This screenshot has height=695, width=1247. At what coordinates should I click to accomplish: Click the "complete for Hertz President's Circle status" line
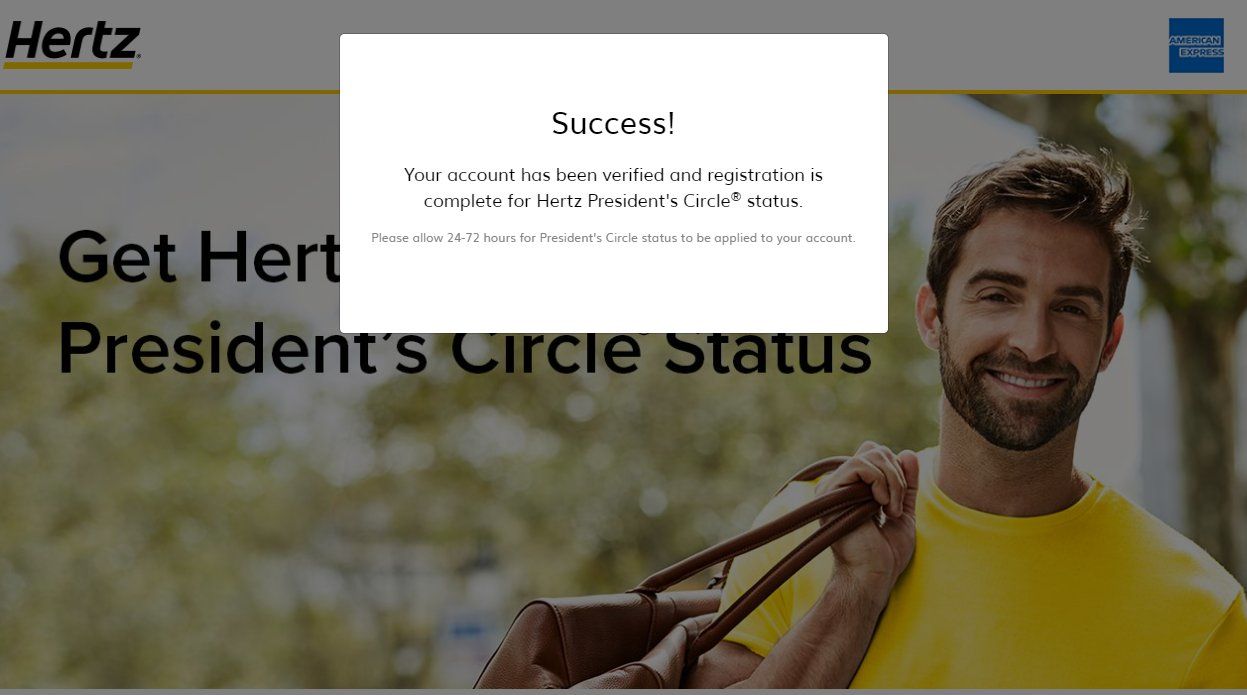point(613,200)
